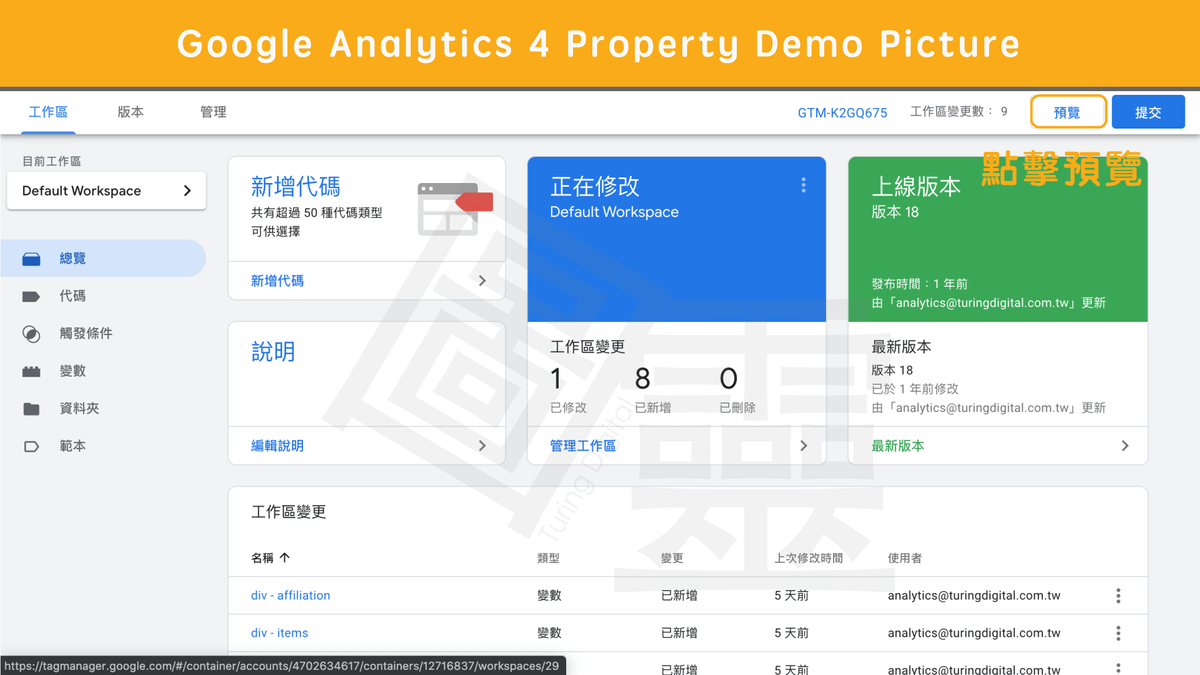This screenshot has height=675, width=1200.
Task: Sort table by 名稱 column arrow
Action: pos(285,558)
